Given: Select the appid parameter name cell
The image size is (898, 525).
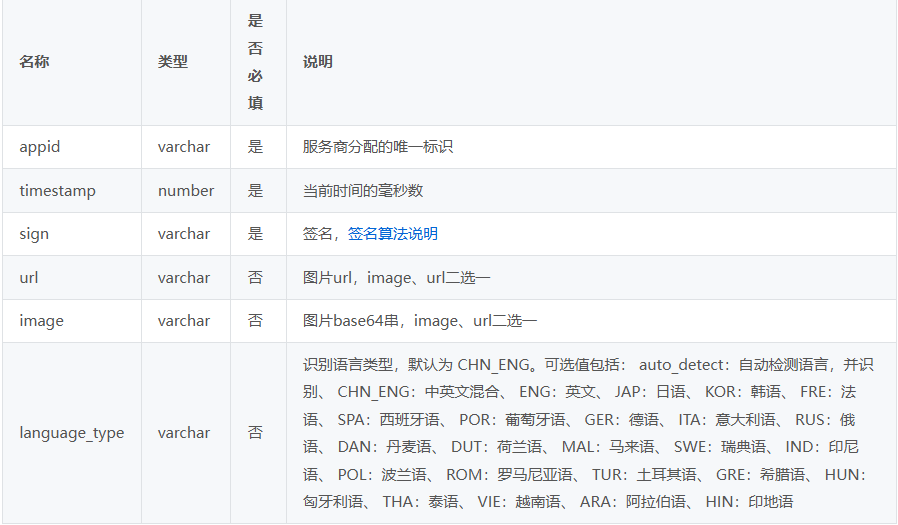Looking at the screenshot, I should tap(40, 147).
